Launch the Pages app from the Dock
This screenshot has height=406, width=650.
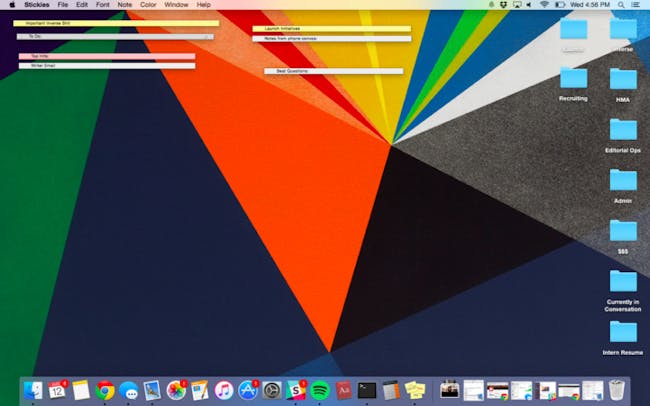click(200, 390)
